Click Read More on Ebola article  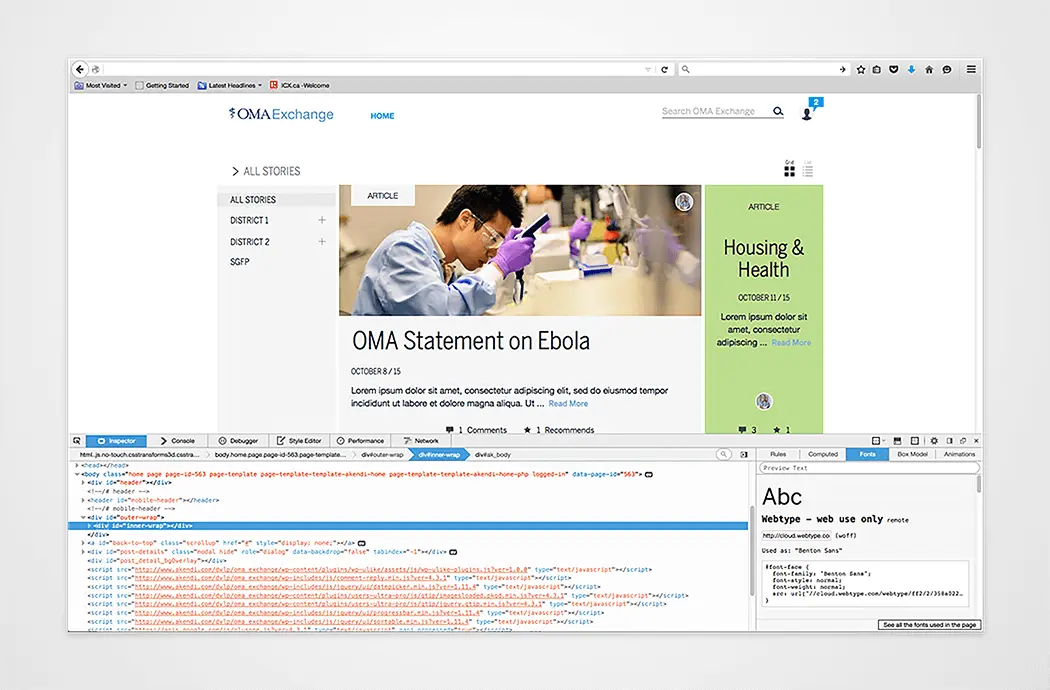(568, 403)
